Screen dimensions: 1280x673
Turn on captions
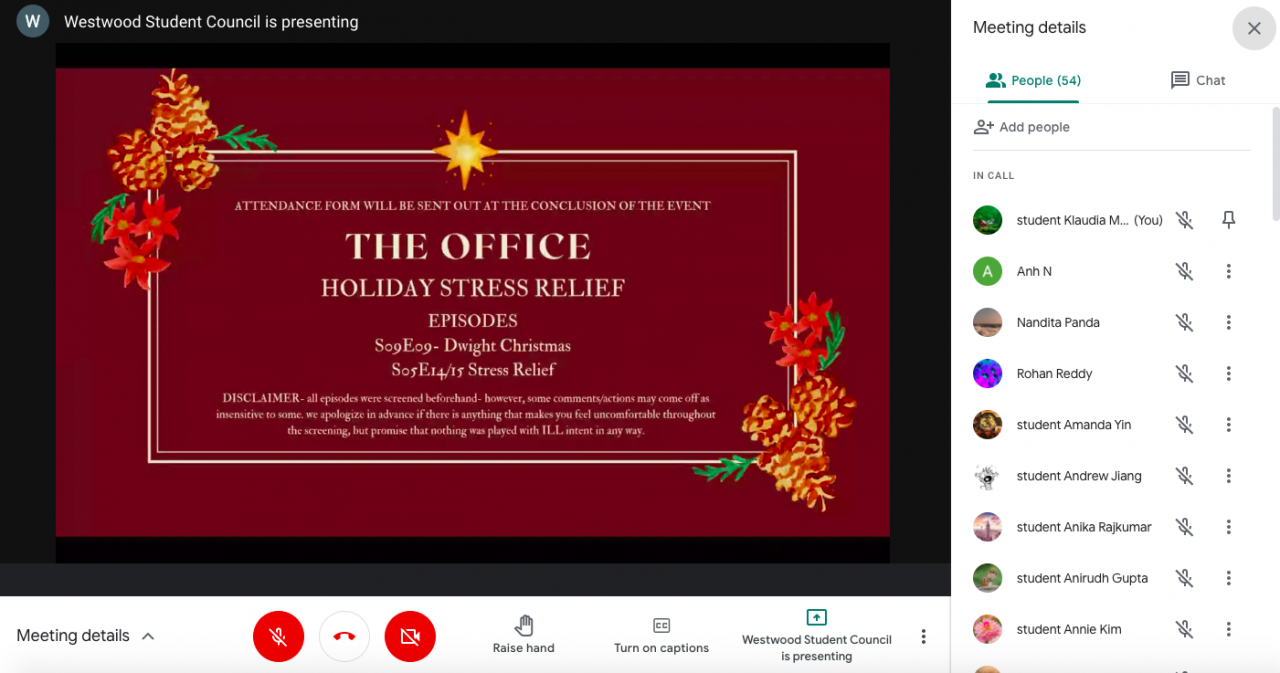pos(661,635)
